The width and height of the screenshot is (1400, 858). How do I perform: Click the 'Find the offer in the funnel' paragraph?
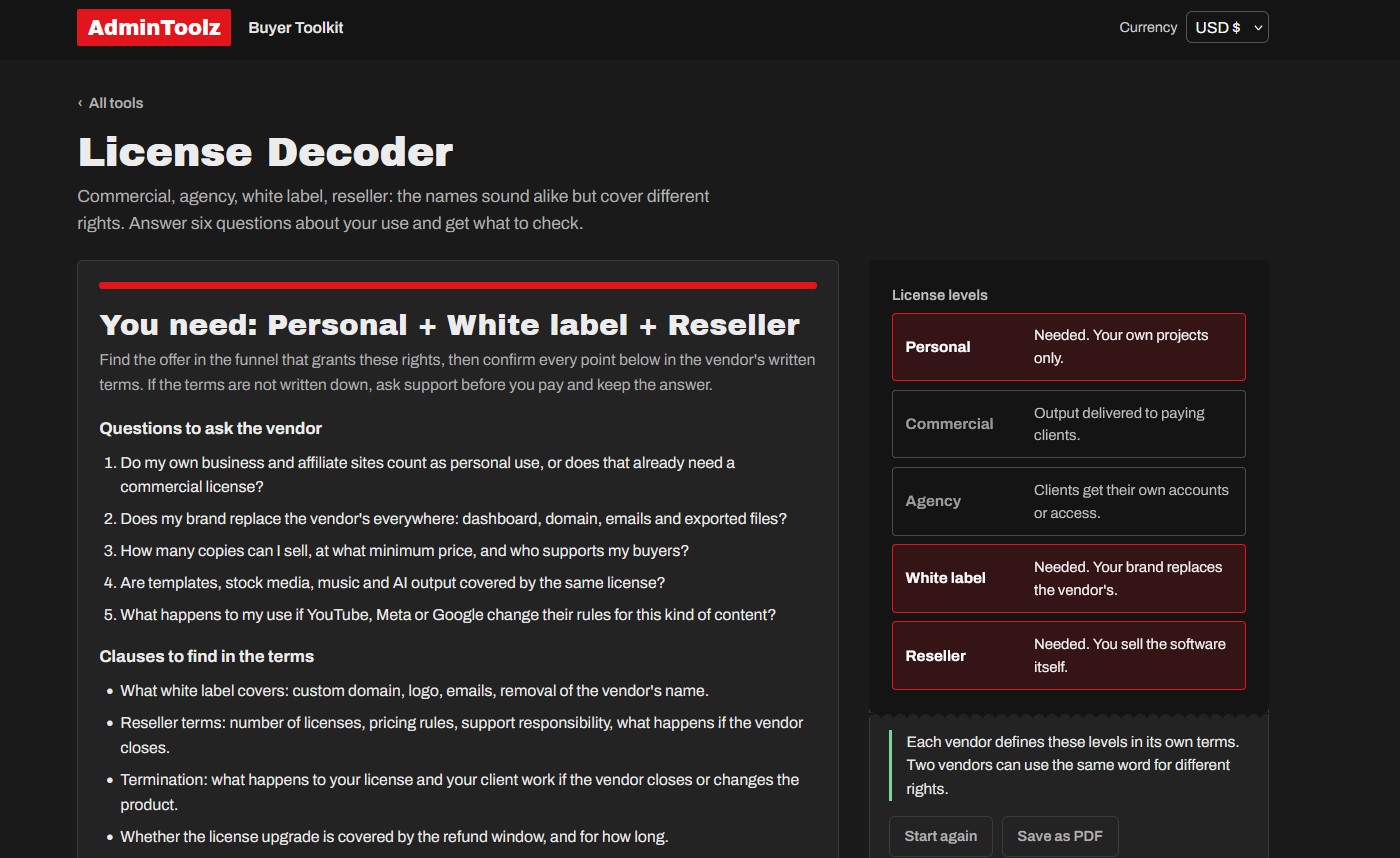(457, 372)
